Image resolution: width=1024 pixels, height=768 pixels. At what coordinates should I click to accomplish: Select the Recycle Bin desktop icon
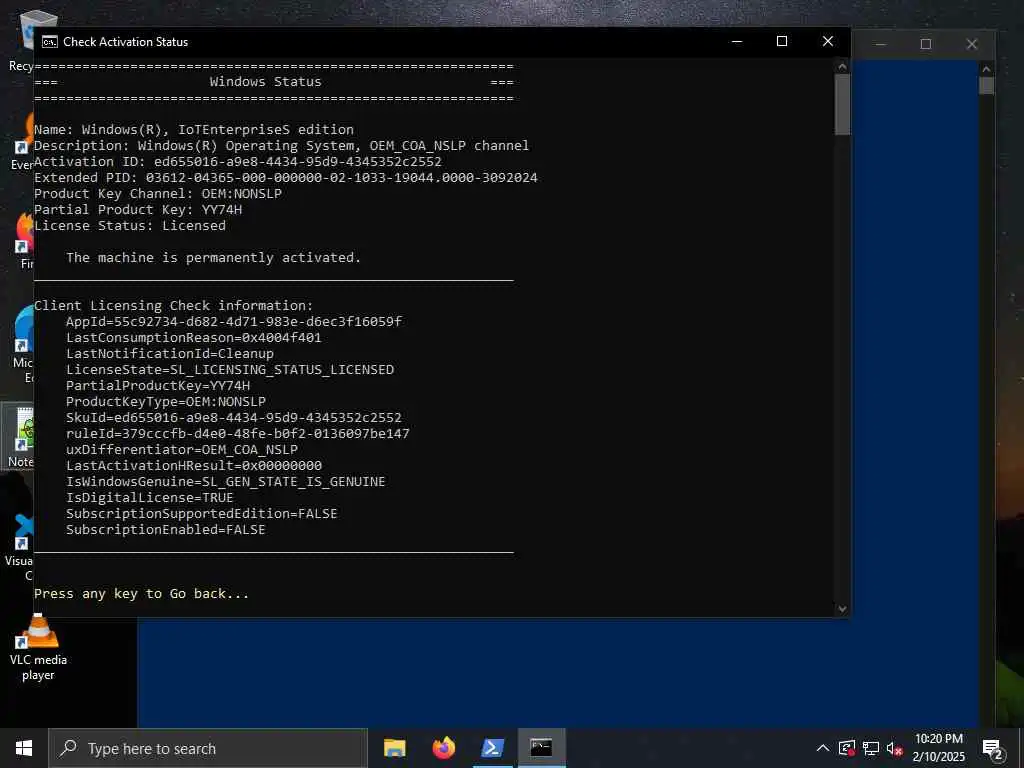click(21, 40)
